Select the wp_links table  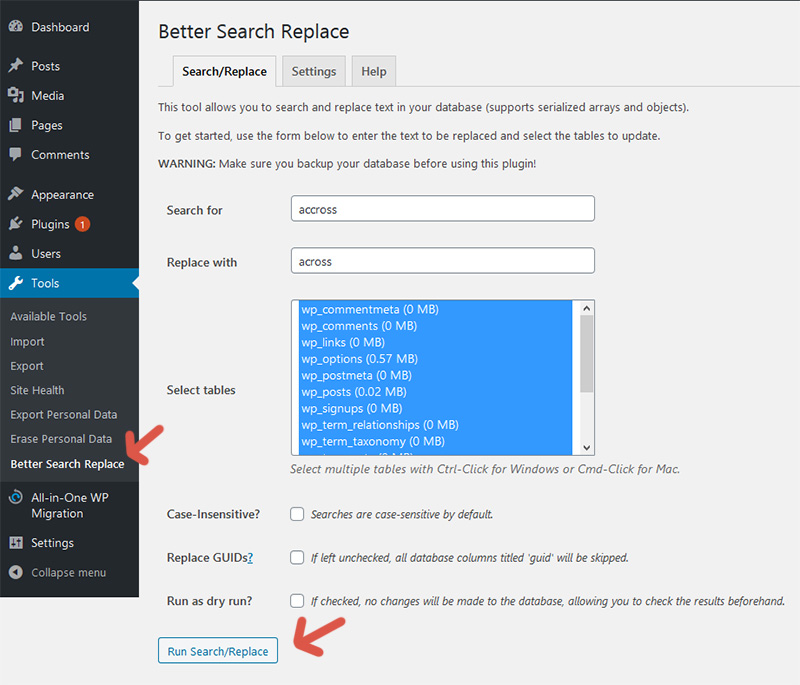tap(435, 342)
